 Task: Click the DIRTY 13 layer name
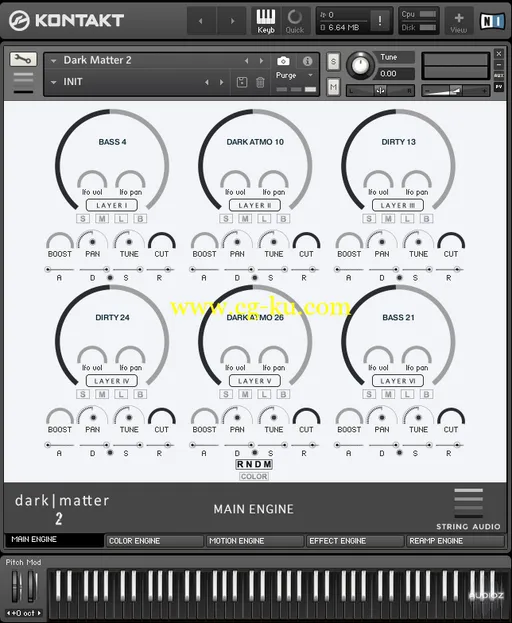click(x=398, y=142)
